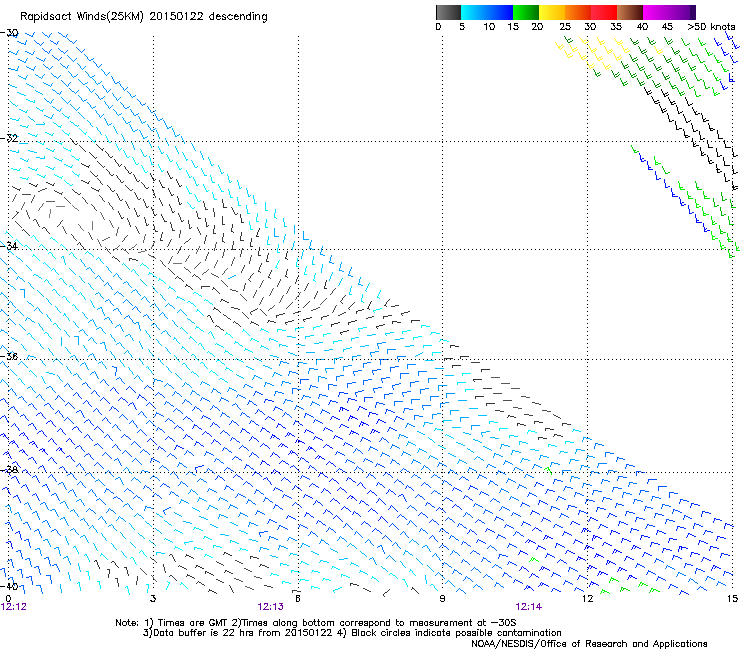The image size is (740, 650).
Task: Click the 'NOAA/NESDIS/Office of Research and Applications' credit
Action: coord(589,644)
